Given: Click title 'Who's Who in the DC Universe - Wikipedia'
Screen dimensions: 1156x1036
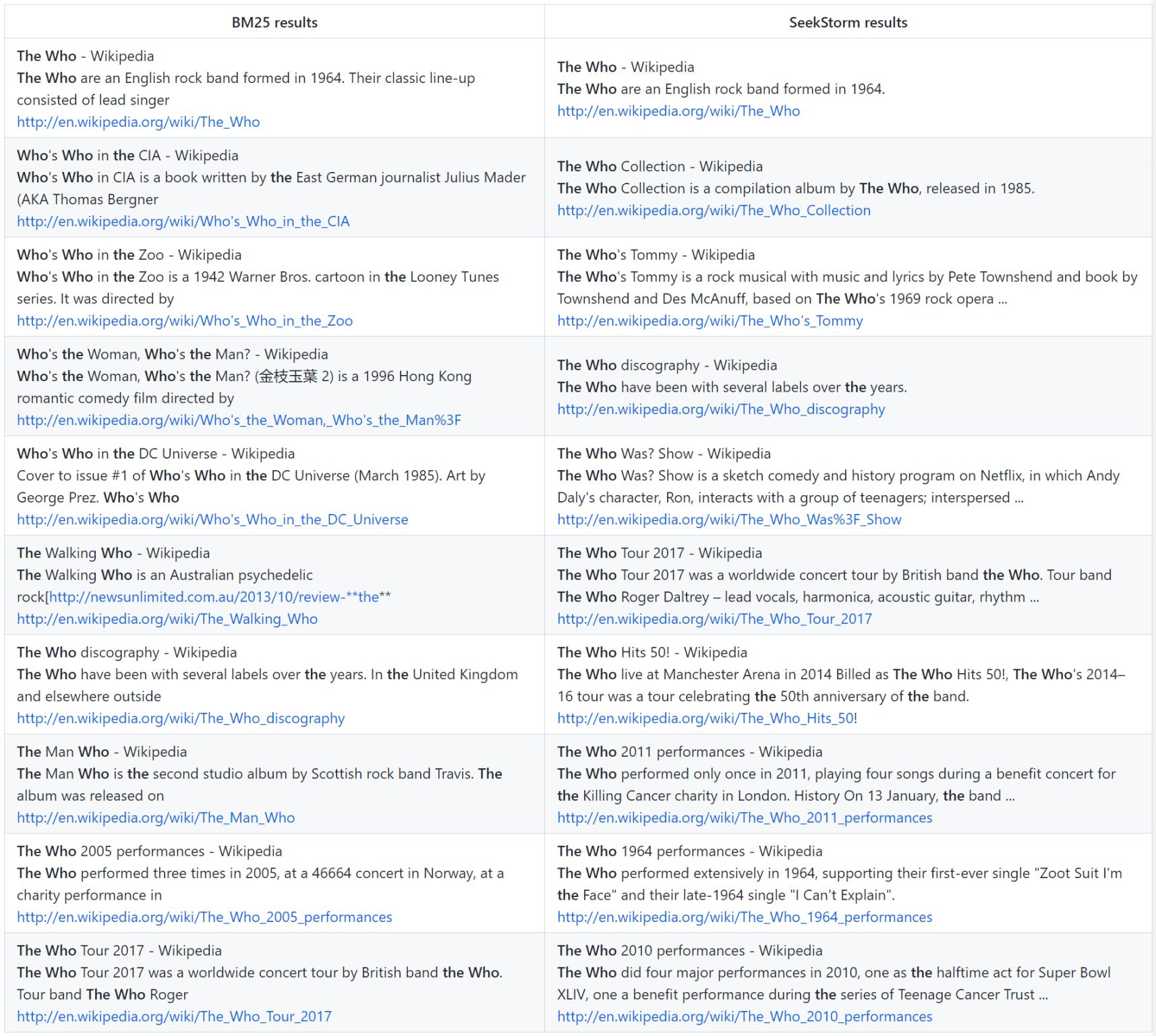Looking at the screenshot, I should pos(156,453).
